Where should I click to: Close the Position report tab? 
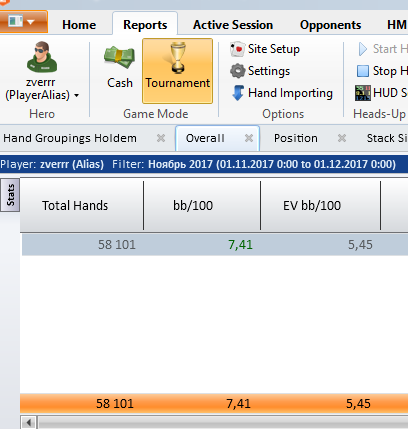click(342, 138)
